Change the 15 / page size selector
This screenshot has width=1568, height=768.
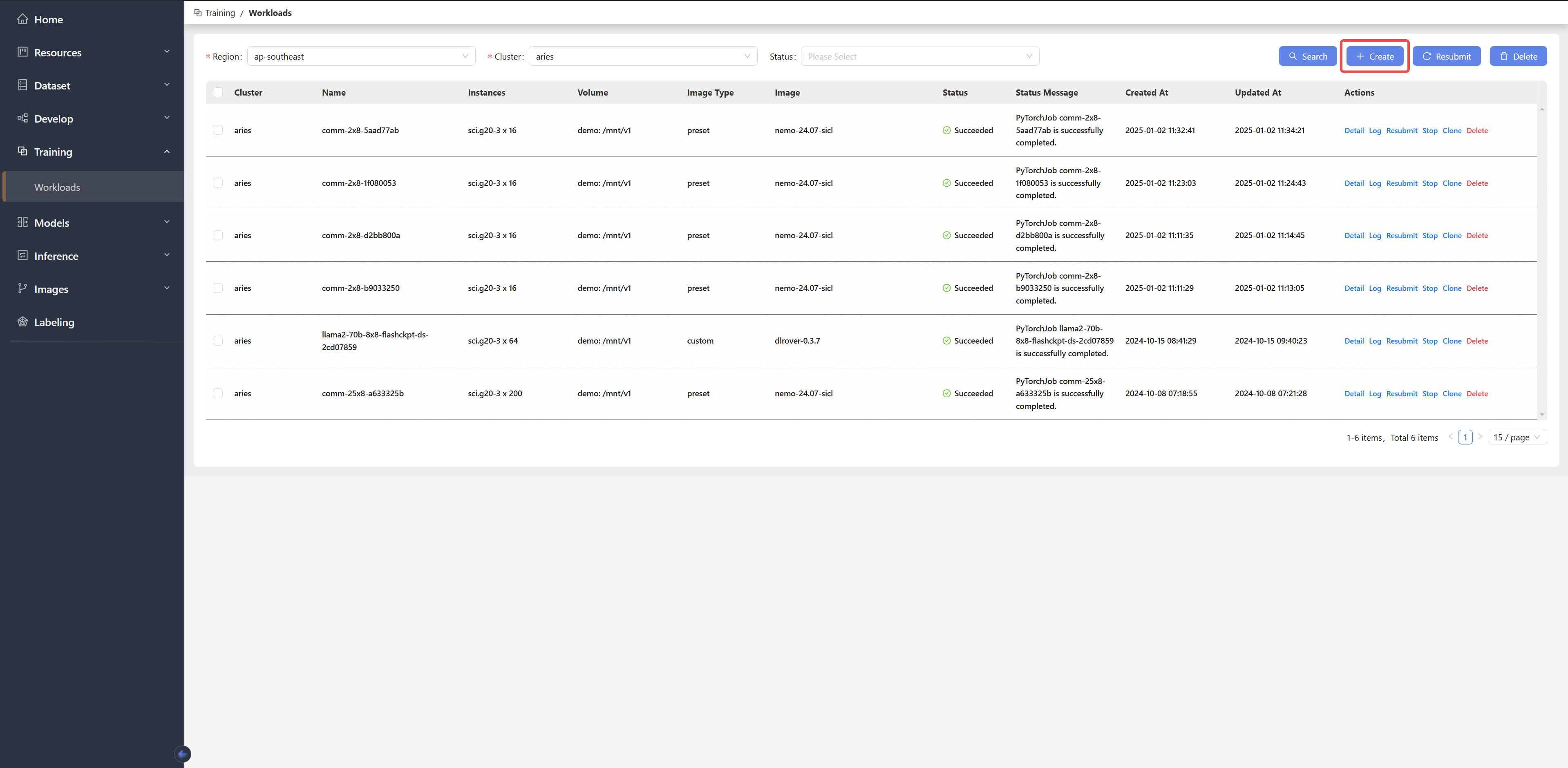click(1517, 437)
